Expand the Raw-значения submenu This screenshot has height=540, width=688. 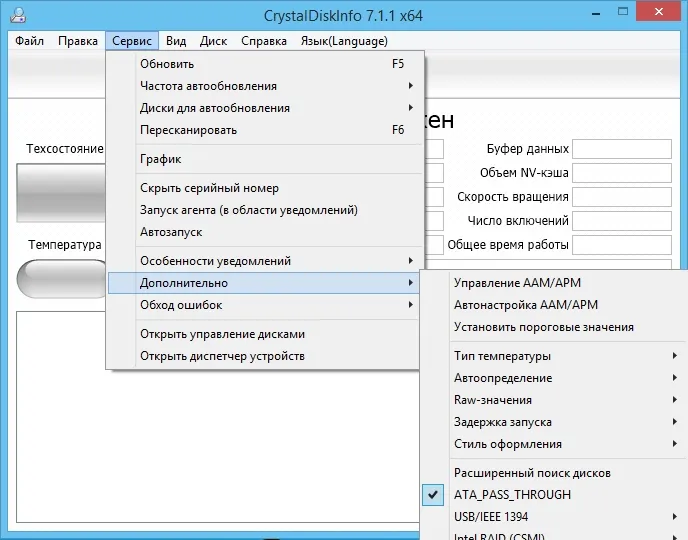554,400
